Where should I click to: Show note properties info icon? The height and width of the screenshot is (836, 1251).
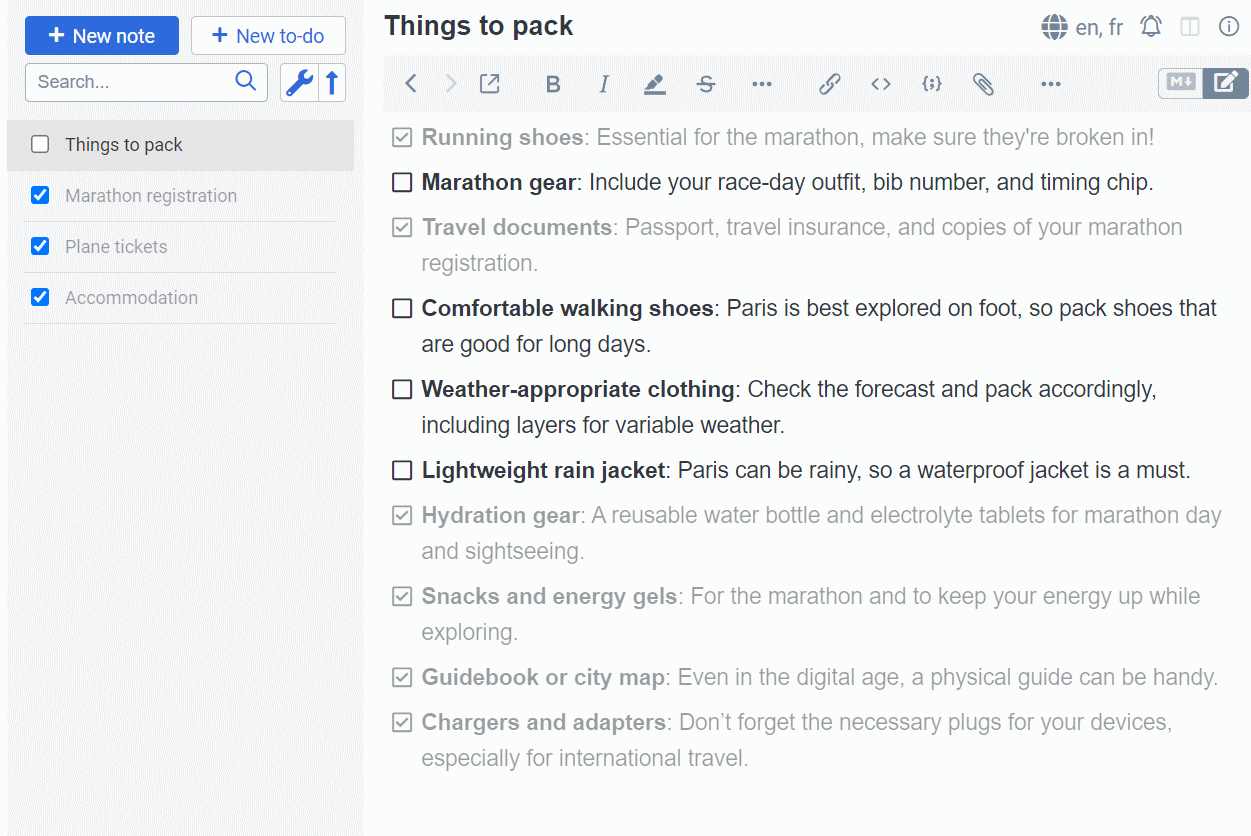tap(1229, 27)
